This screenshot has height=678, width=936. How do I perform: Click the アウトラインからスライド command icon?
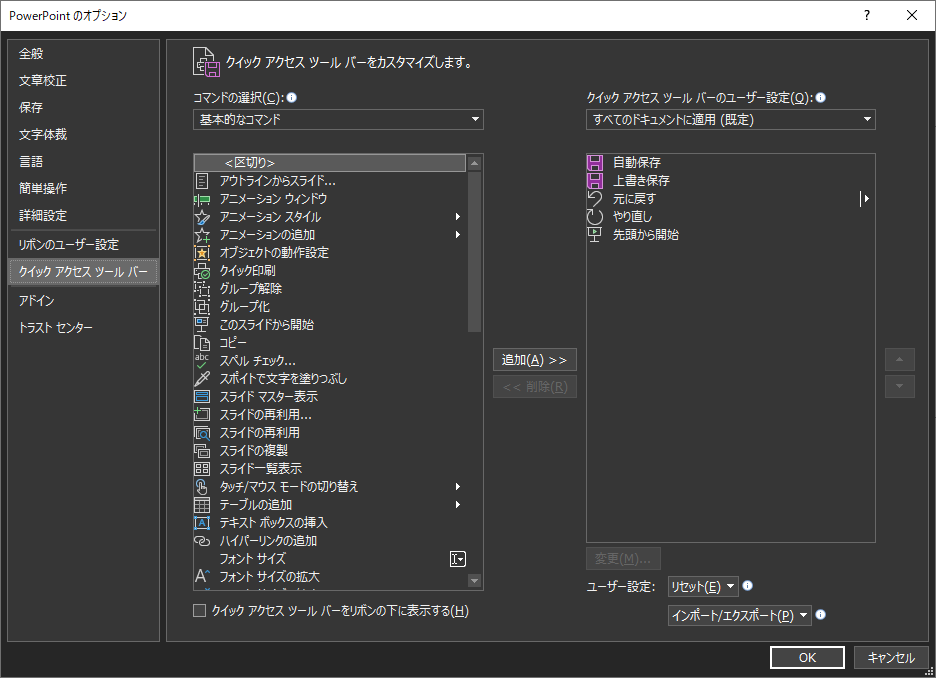point(202,181)
